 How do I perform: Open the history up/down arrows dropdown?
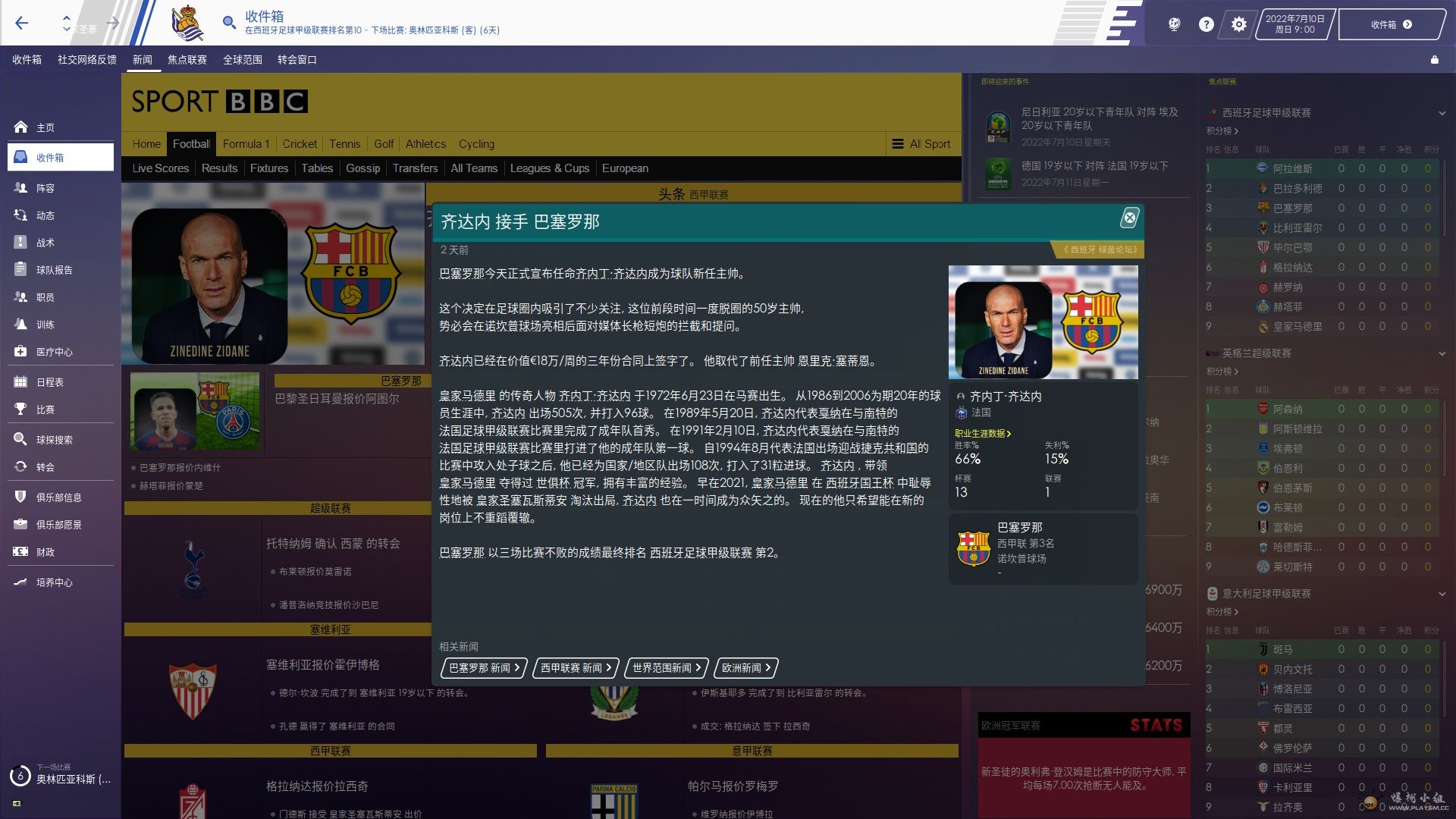pyautogui.click(x=67, y=23)
